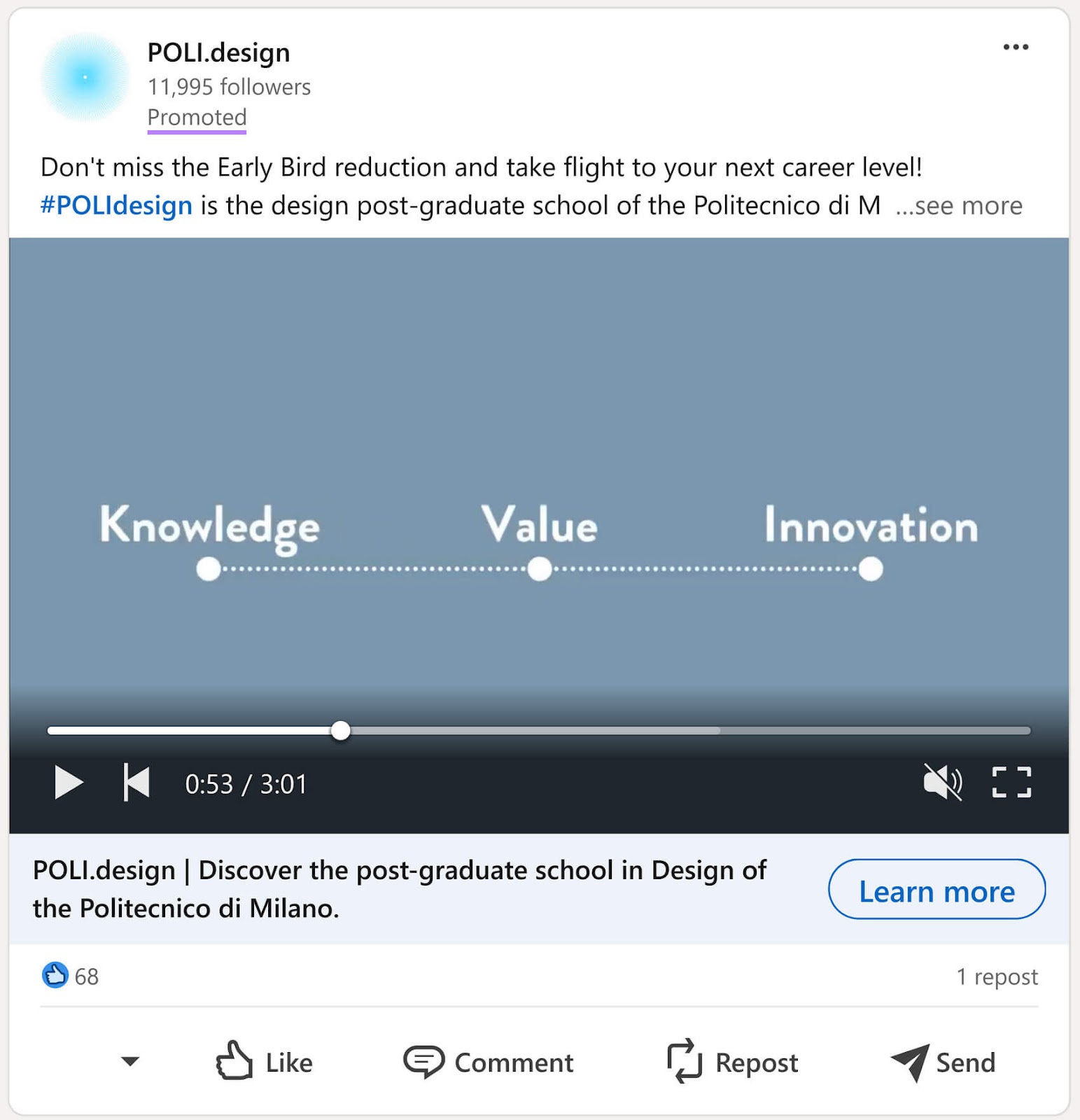Open the post options three-dot menu
The height and width of the screenshot is (1120, 1080).
[1016, 46]
